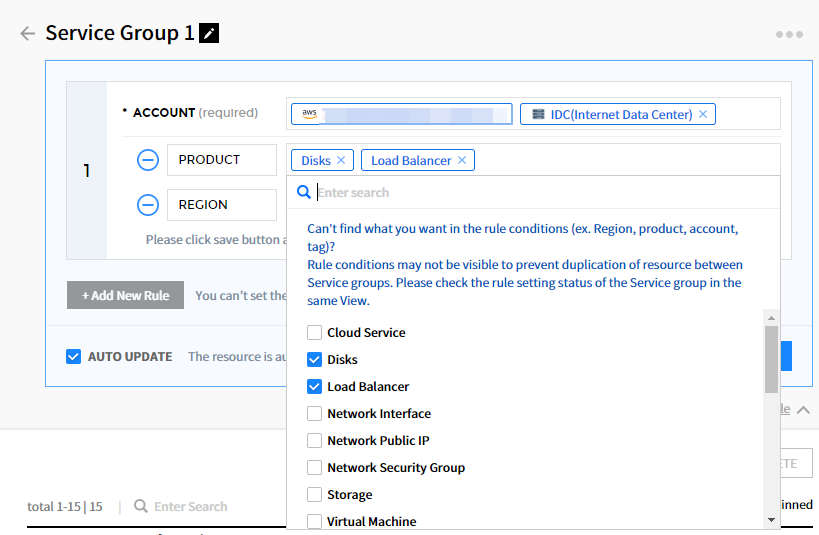This screenshot has width=819, height=535.
Task: Uncheck the Load Balancer checkbox
Action: coord(314,386)
